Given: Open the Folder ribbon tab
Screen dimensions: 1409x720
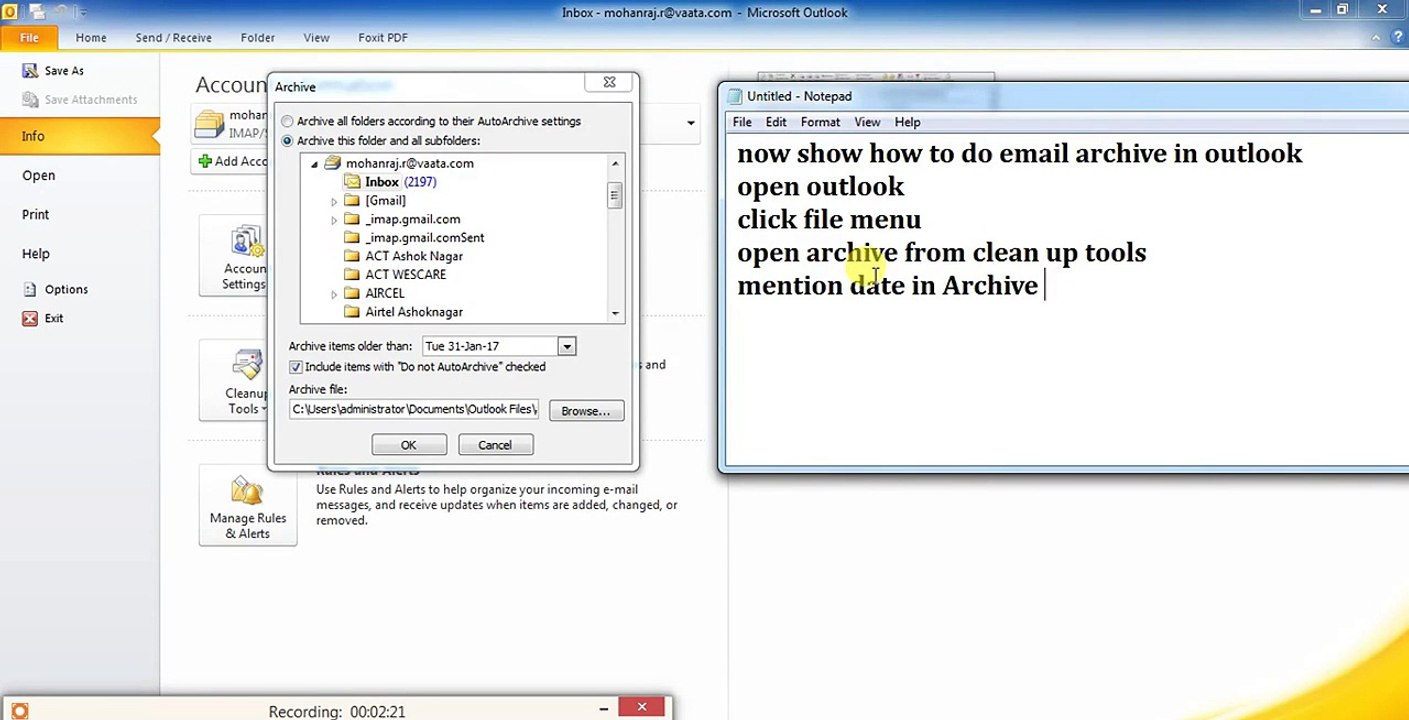Looking at the screenshot, I should point(258,37).
